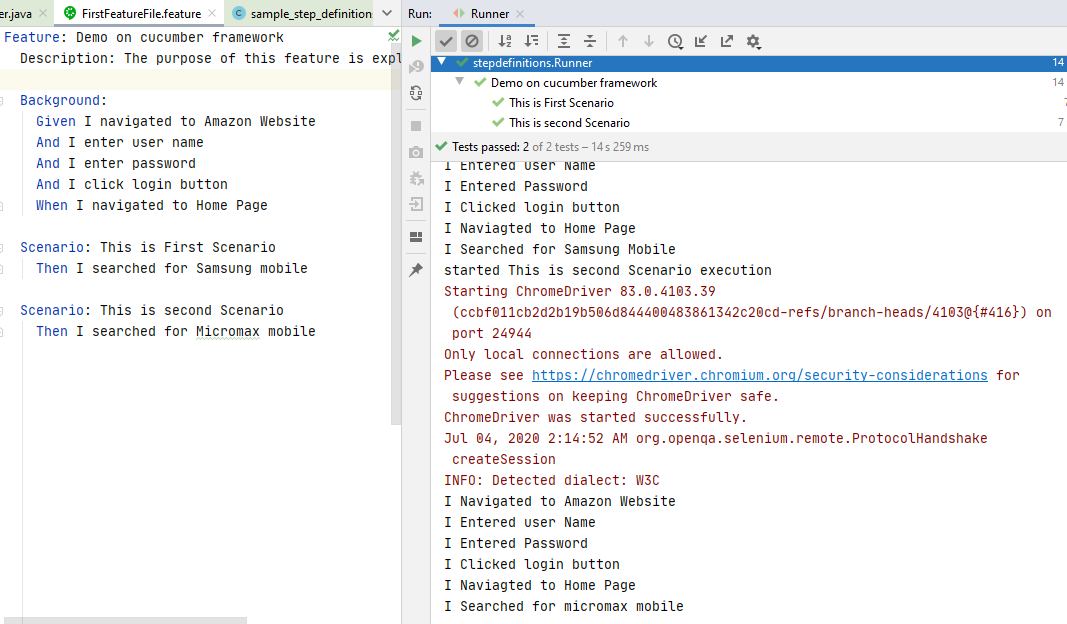Switch to FirstFeatureFile.feature editor tab

pos(141,14)
